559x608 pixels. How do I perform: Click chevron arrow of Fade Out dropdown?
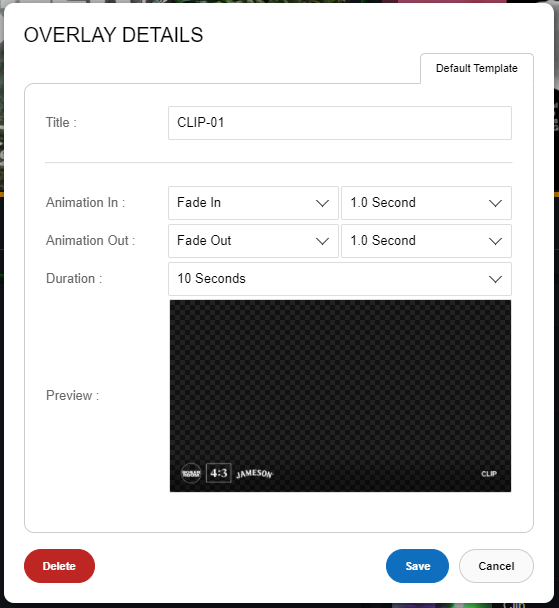(x=322, y=241)
